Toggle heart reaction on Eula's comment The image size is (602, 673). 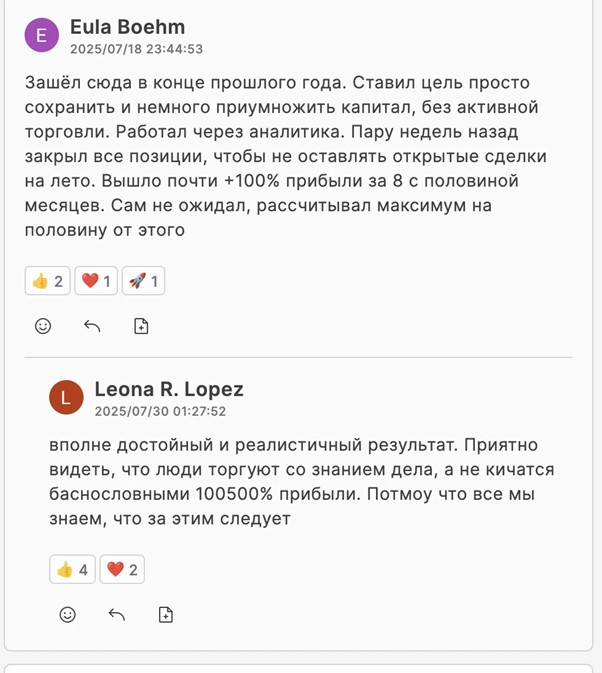pyautogui.click(x=96, y=281)
